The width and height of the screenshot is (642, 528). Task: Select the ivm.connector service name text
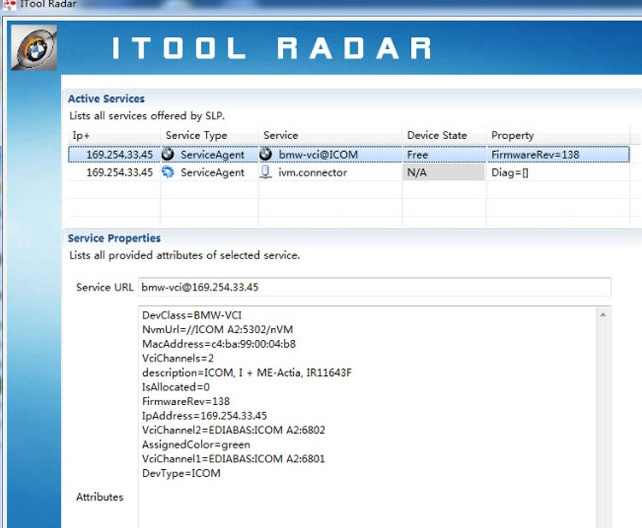(313, 172)
